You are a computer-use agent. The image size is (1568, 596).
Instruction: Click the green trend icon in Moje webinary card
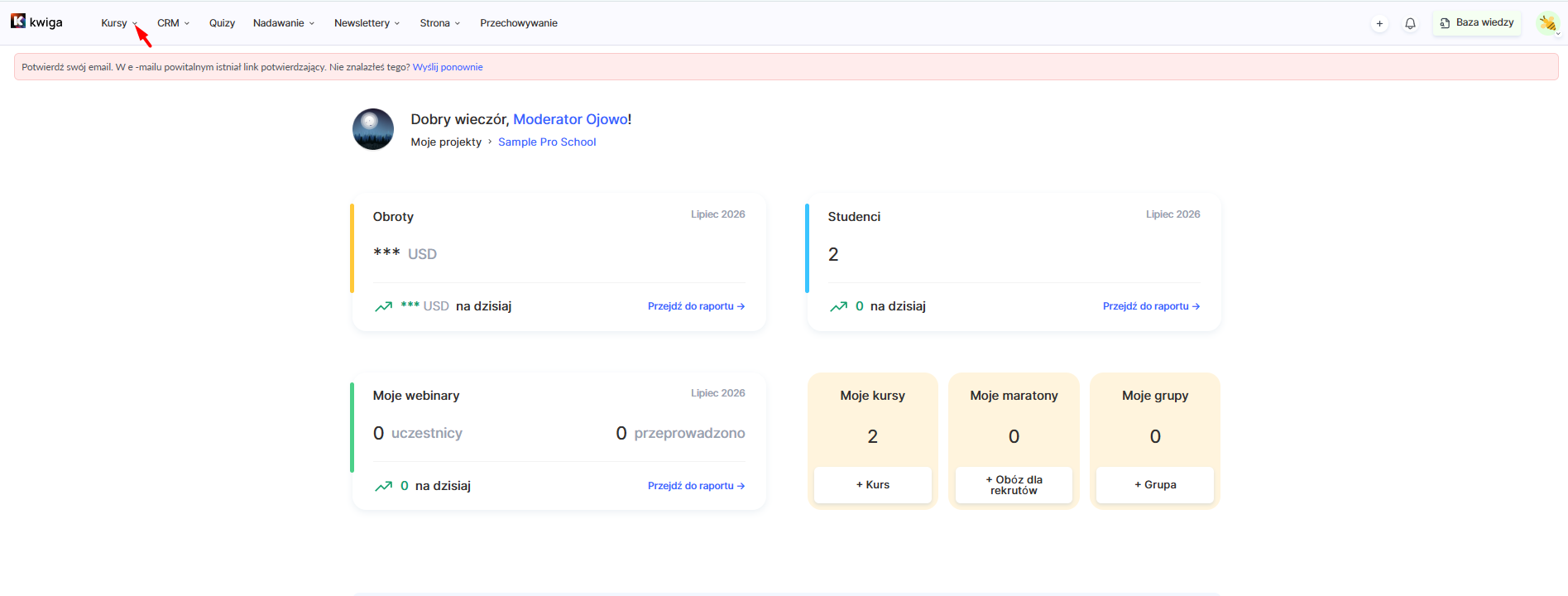point(383,486)
